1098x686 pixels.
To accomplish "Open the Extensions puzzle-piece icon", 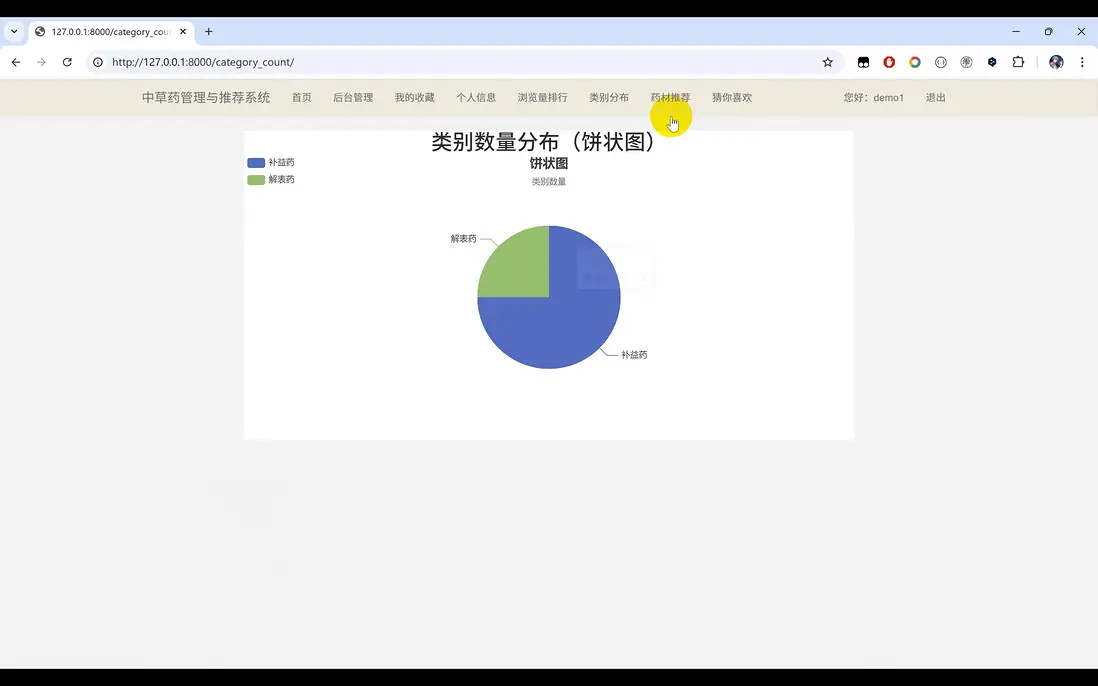I will pos(1018,62).
